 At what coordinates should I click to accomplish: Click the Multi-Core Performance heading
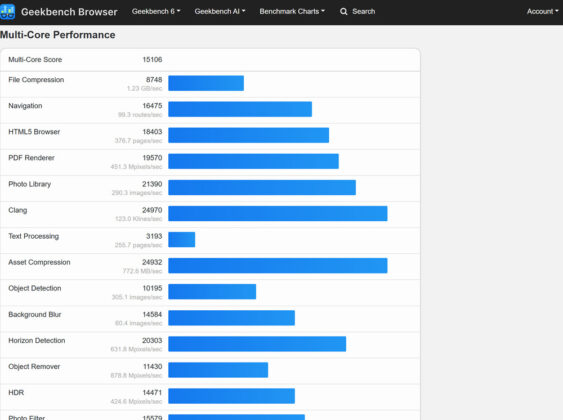[x=58, y=35]
